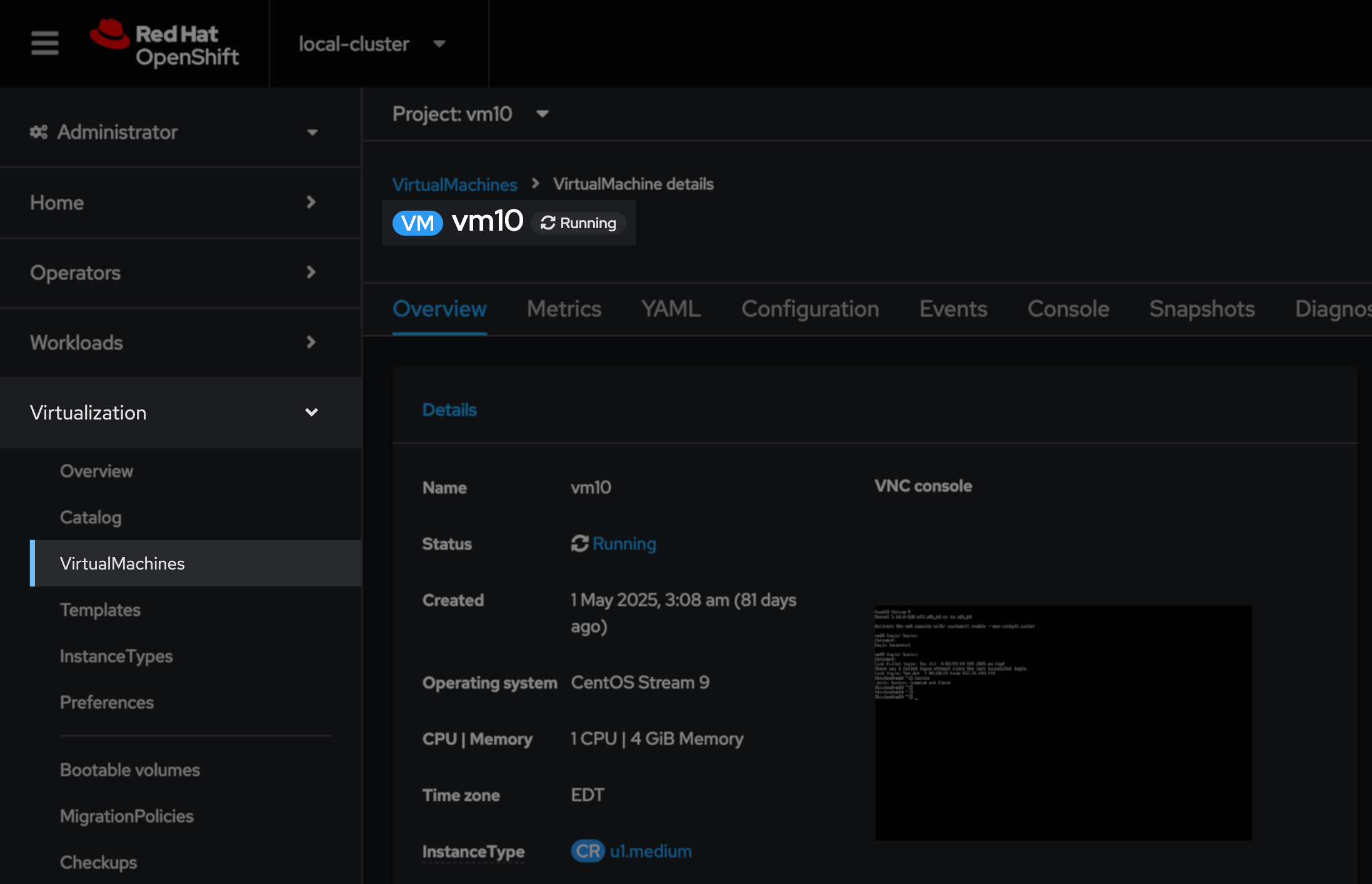Switch to the YAML tab
The image size is (1372, 884).
(669, 308)
